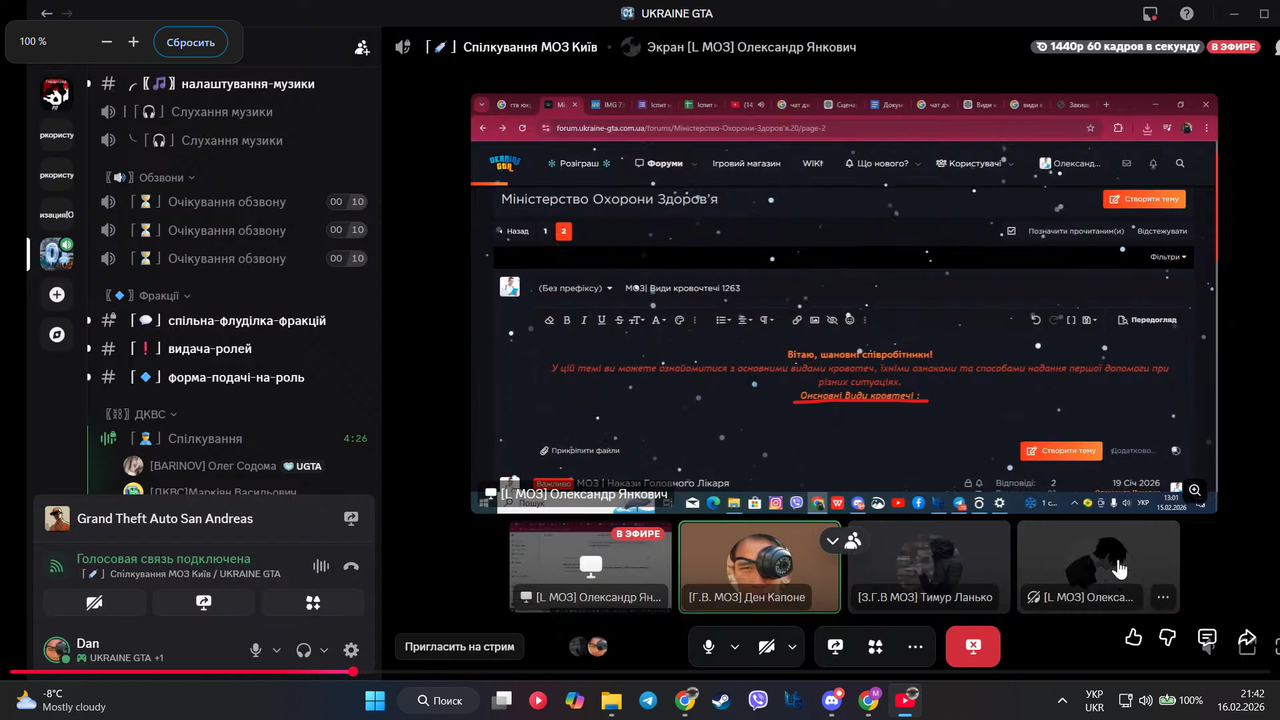Open activities icon in the bottom call controls

tap(875, 647)
